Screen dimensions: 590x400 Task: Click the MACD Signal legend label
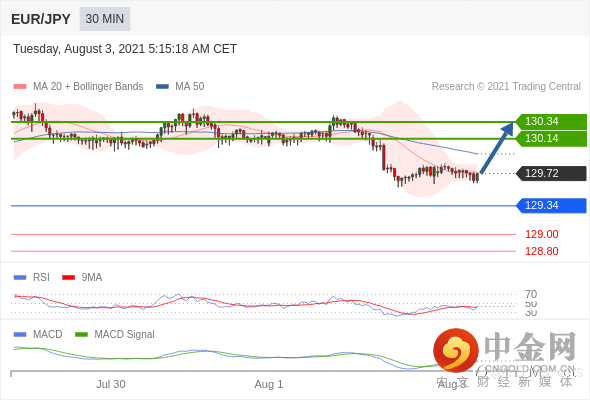point(125,335)
